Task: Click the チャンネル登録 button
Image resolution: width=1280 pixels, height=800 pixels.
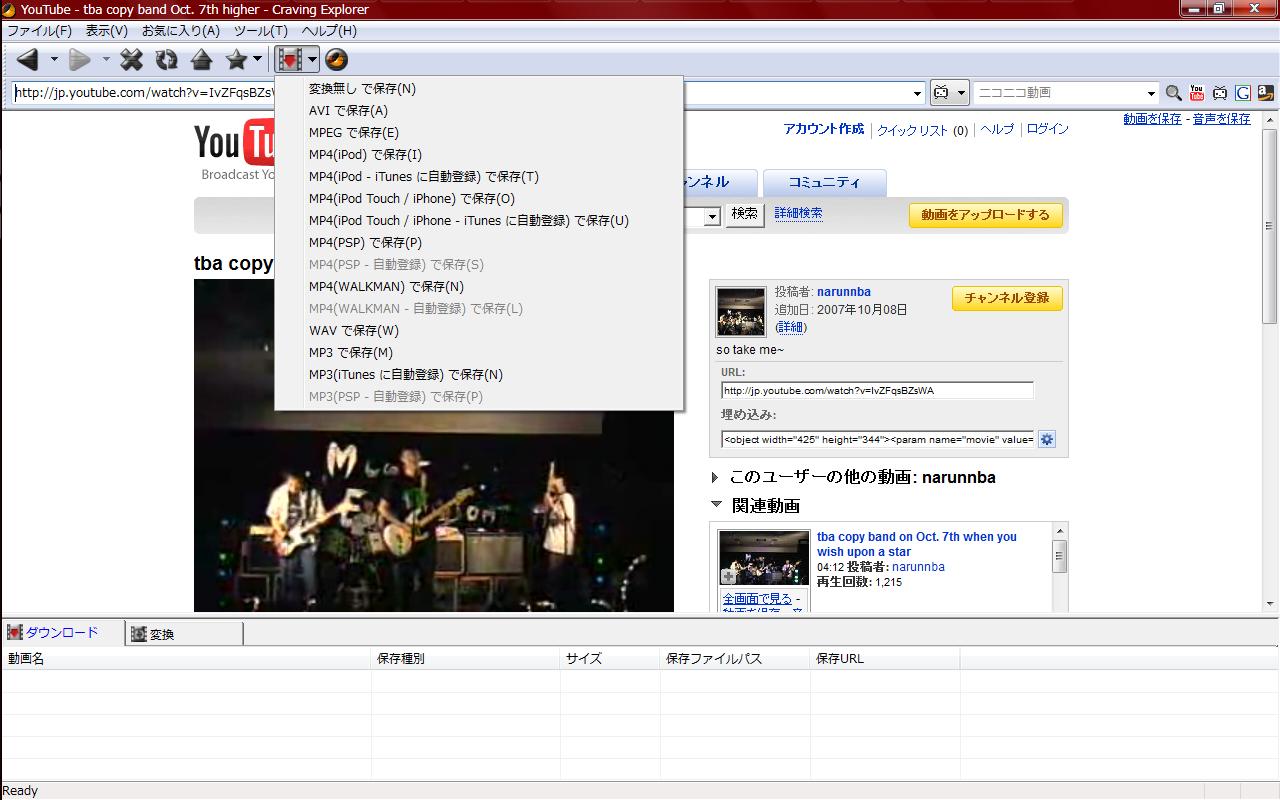Action: pos(1007,298)
